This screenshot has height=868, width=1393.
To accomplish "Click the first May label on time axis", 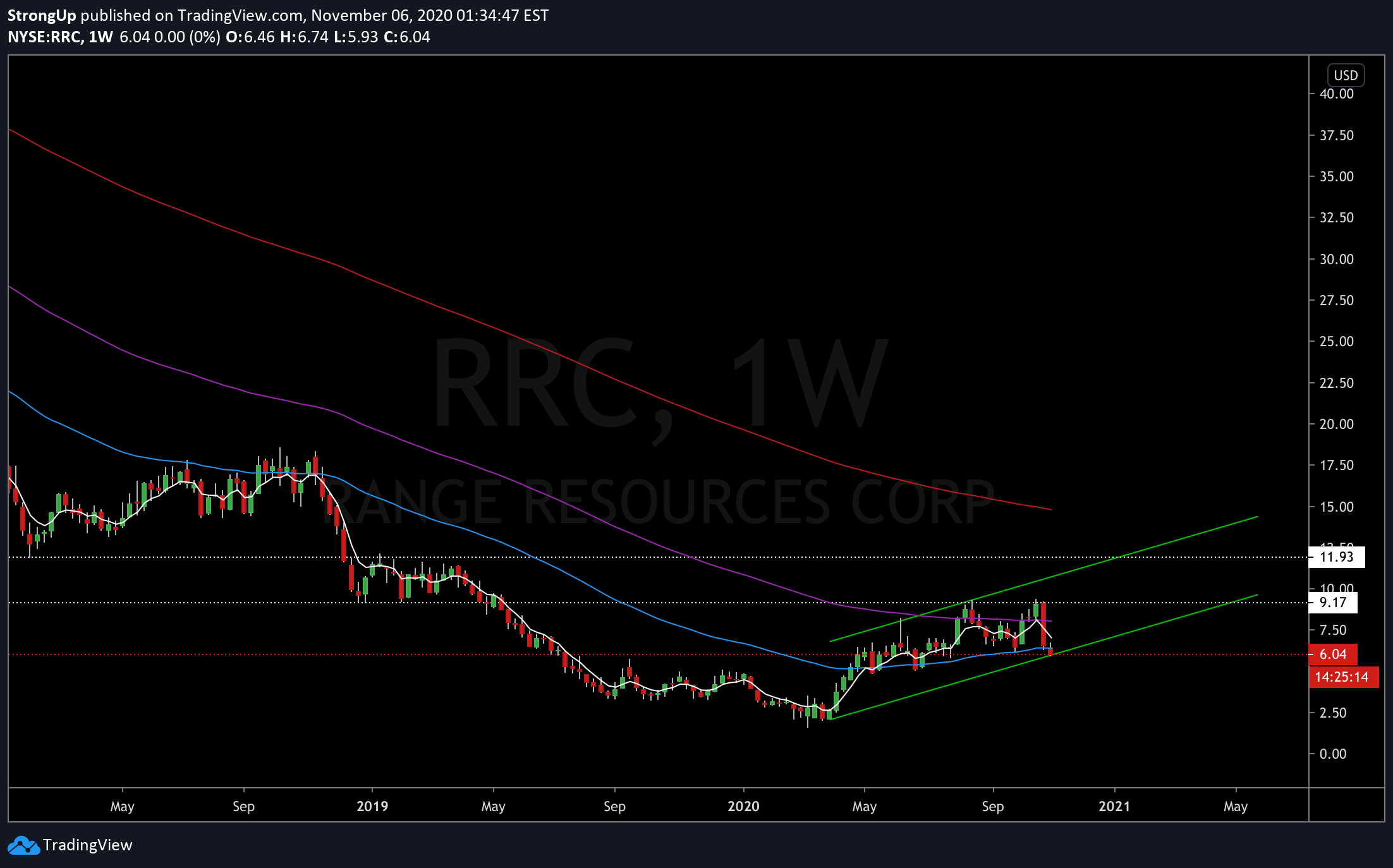I will pos(122,807).
